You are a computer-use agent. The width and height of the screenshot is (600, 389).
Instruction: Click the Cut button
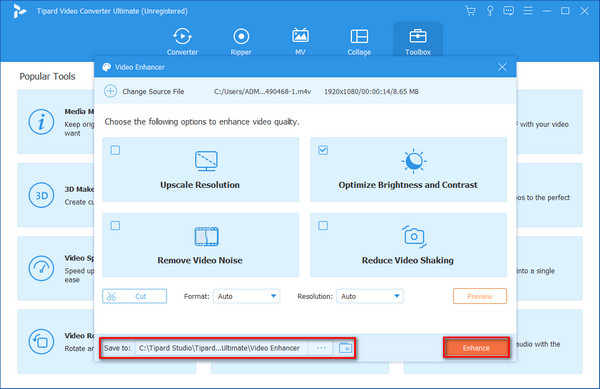(135, 296)
